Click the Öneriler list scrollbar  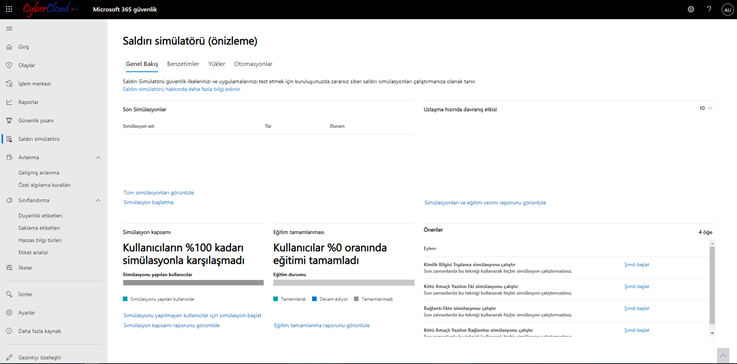coord(712,285)
